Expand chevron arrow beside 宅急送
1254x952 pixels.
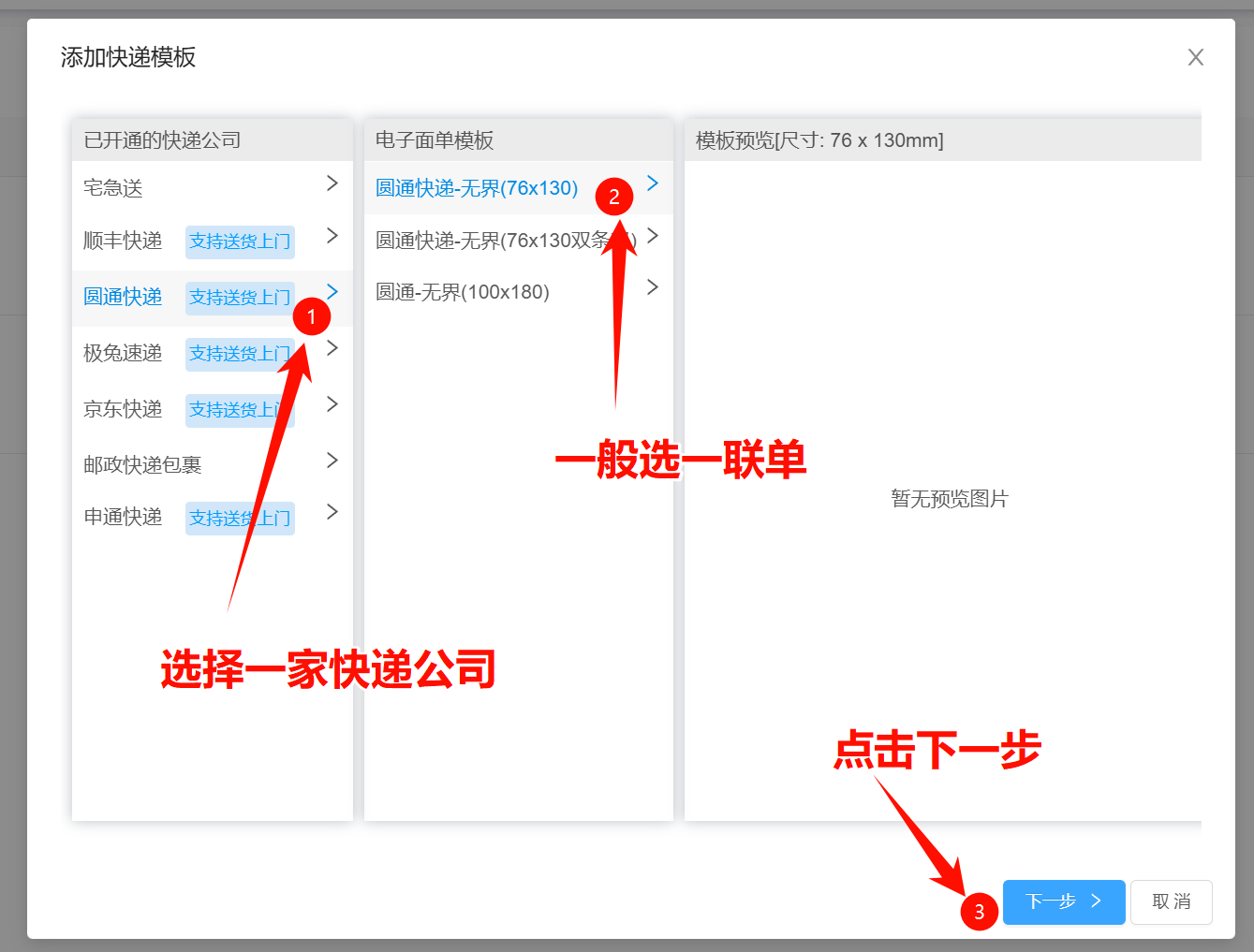pos(332,183)
